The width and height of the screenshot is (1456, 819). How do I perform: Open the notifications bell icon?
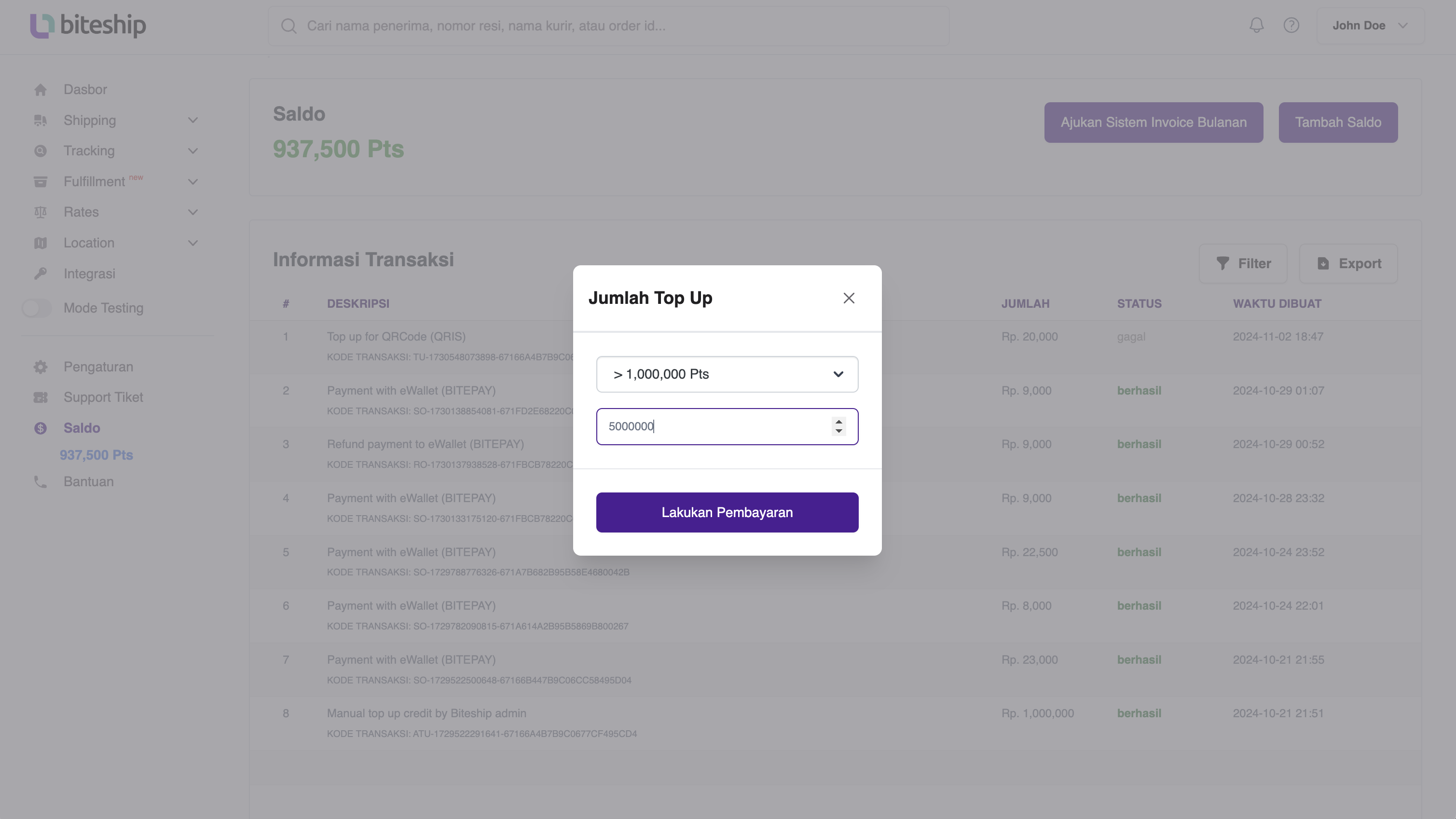point(1256,26)
